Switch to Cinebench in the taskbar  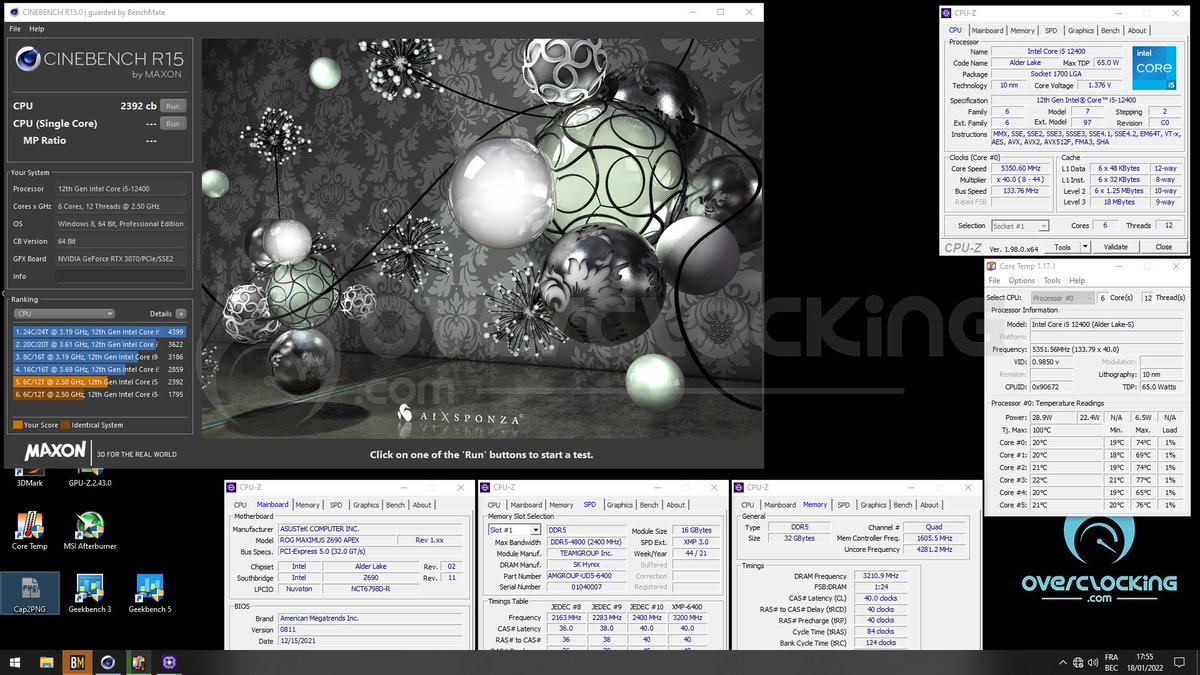click(108, 662)
